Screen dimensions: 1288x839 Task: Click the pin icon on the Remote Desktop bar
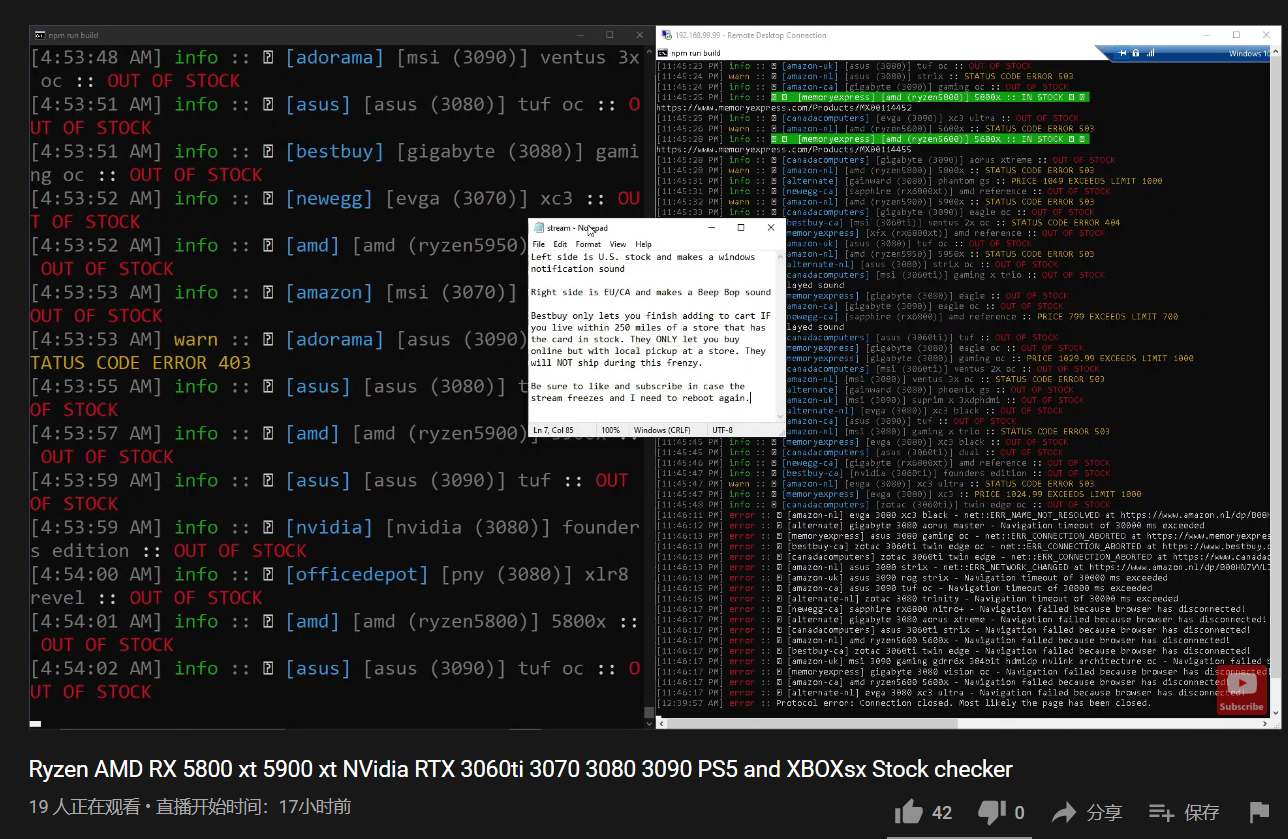coord(1123,52)
